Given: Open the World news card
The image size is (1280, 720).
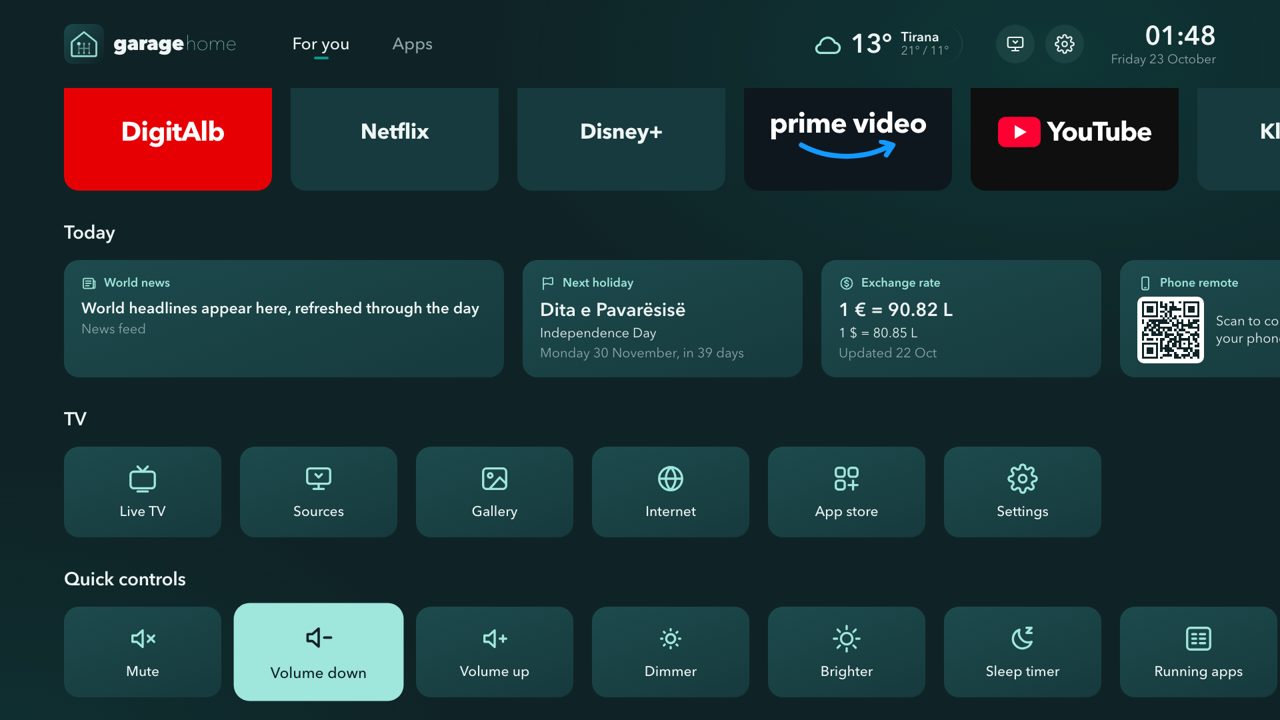Looking at the screenshot, I should [284, 319].
